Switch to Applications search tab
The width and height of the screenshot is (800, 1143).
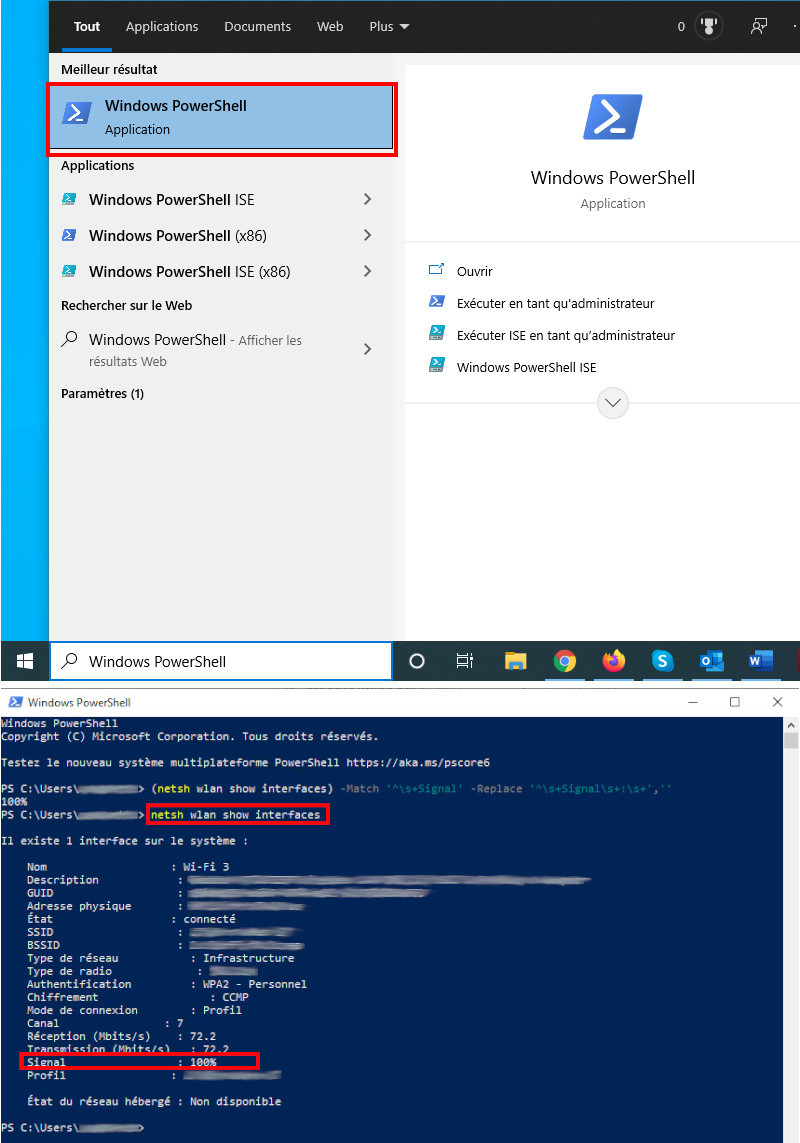point(162,26)
